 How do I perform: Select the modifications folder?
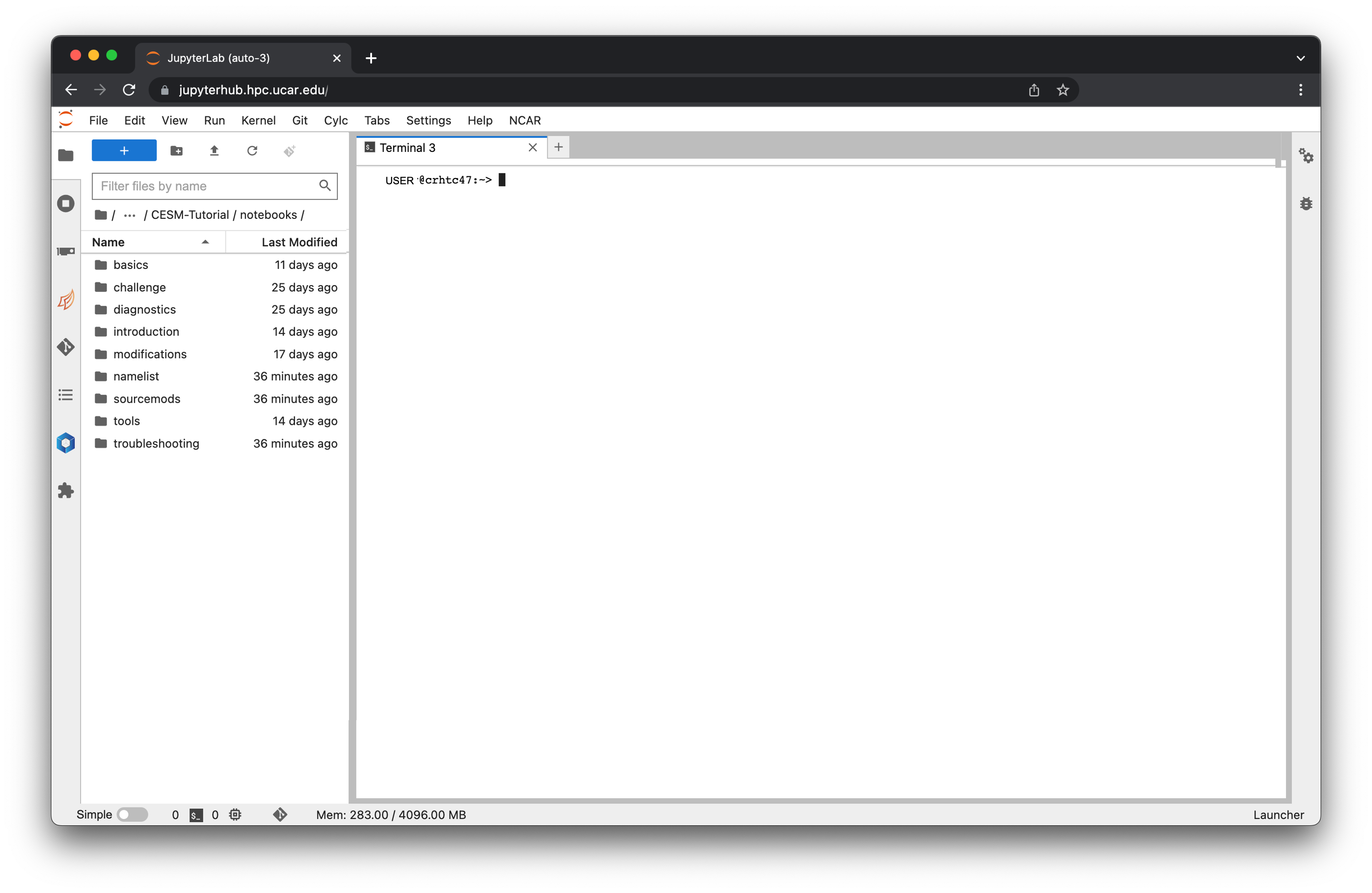[214, 354]
